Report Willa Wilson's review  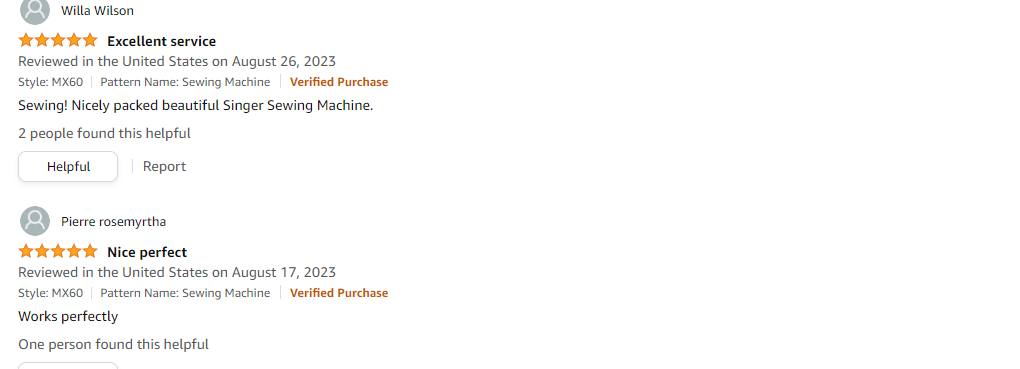(x=165, y=167)
